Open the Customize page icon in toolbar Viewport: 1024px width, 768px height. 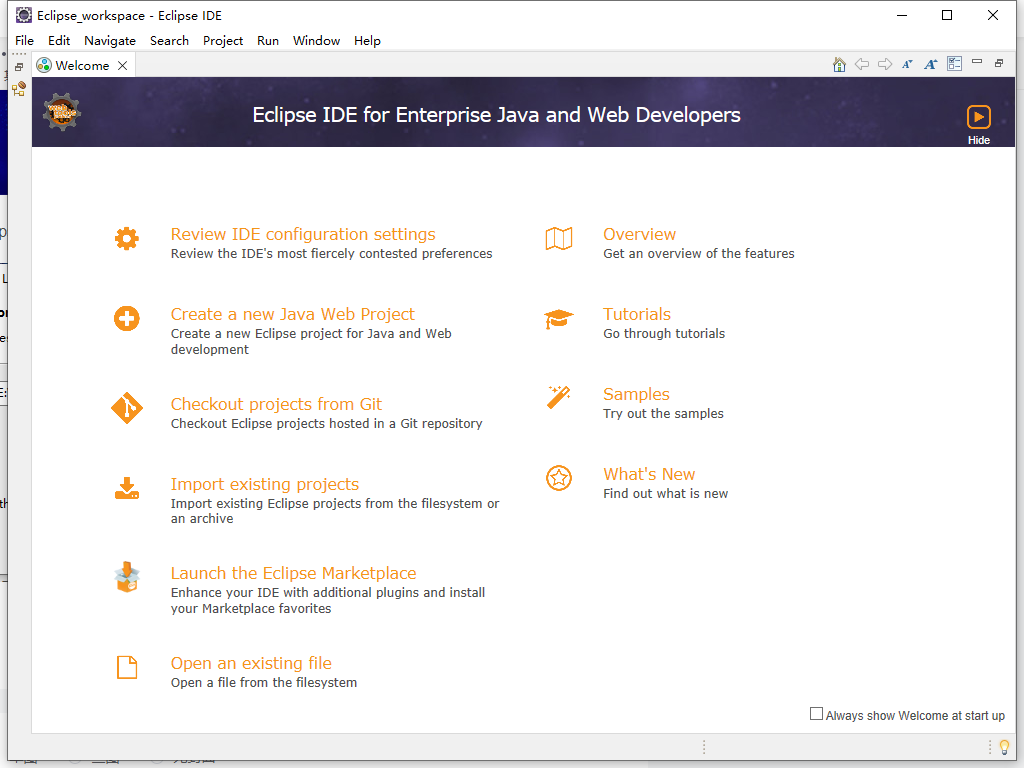[x=954, y=64]
